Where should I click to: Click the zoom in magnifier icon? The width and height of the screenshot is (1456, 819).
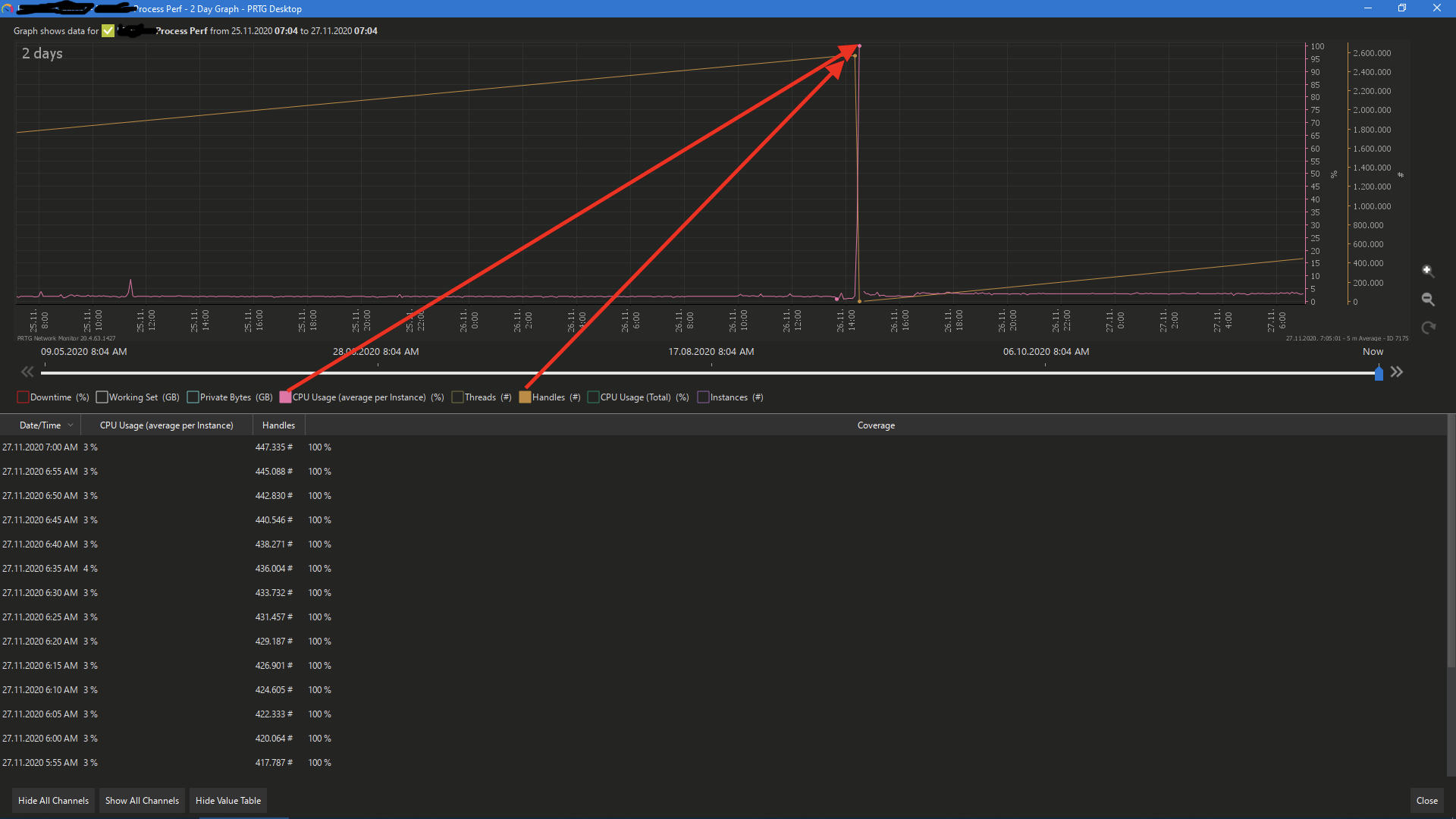[1427, 271]
